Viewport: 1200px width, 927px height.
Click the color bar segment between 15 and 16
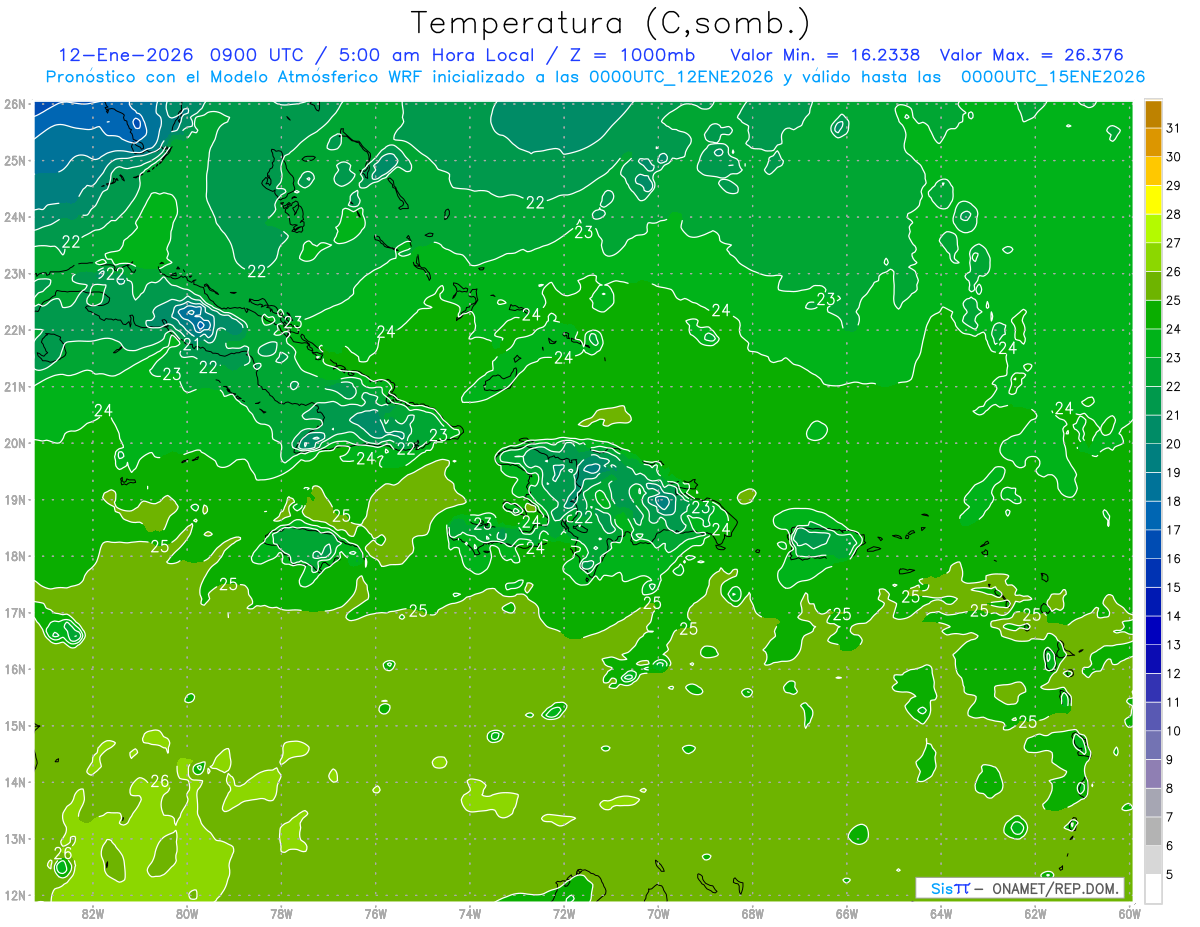point(1153,573)
